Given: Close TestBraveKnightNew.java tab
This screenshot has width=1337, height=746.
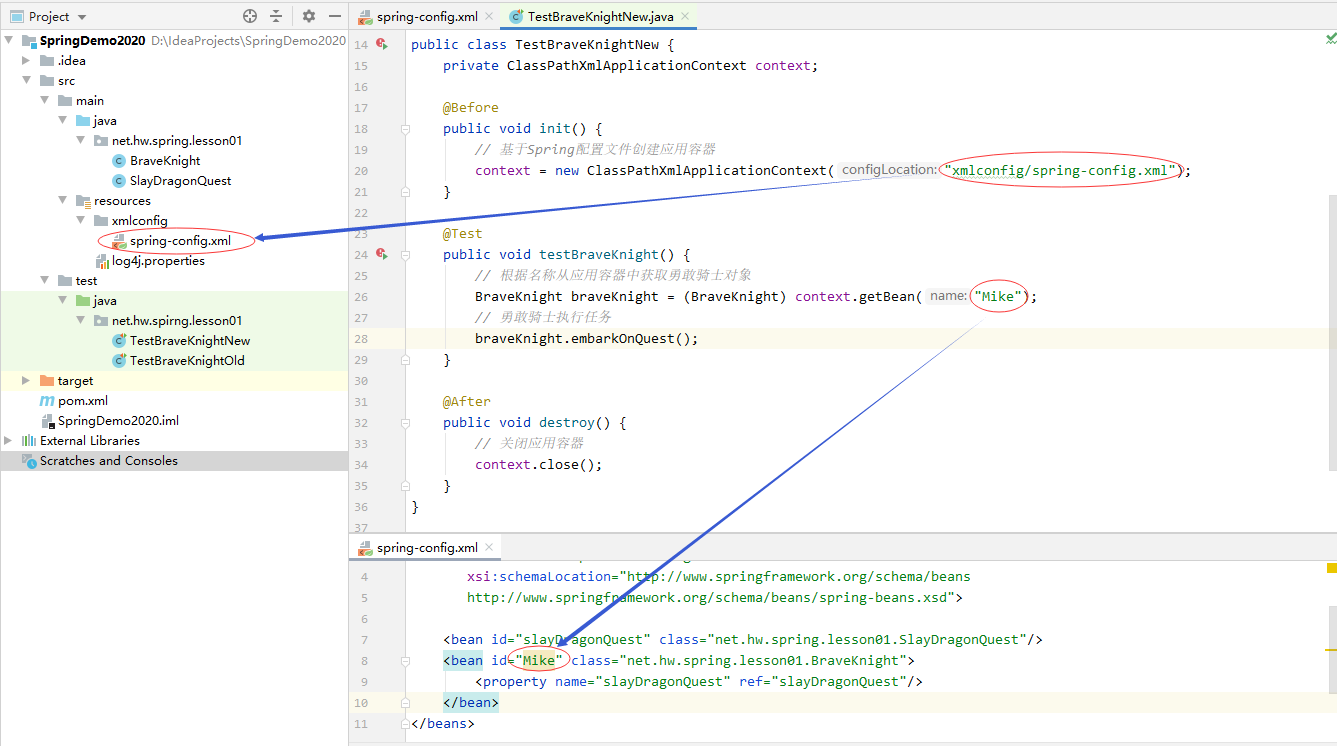Looking at the screenshot, I should [684, 17].
